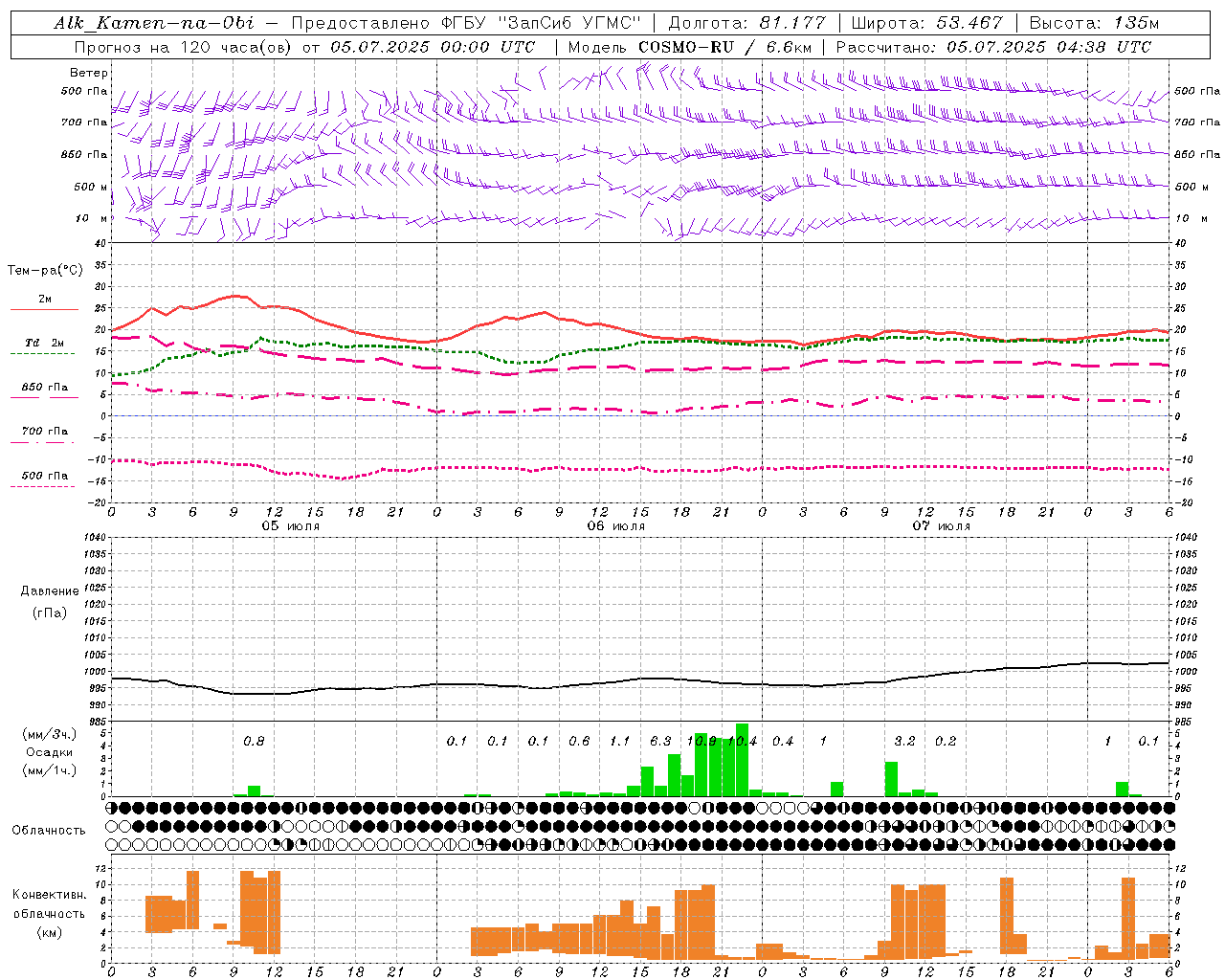Click the 1.1 precipitation total
1225x980 pixels.
coord(620,741)
